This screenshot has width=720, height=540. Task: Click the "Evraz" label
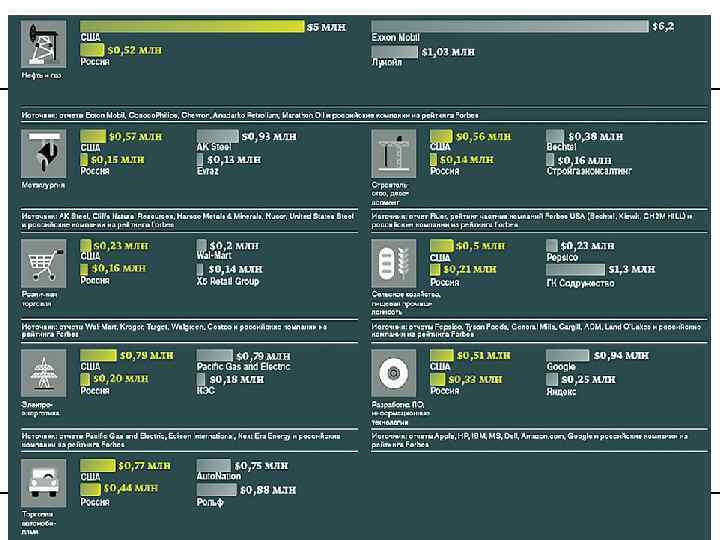[208, 171]
